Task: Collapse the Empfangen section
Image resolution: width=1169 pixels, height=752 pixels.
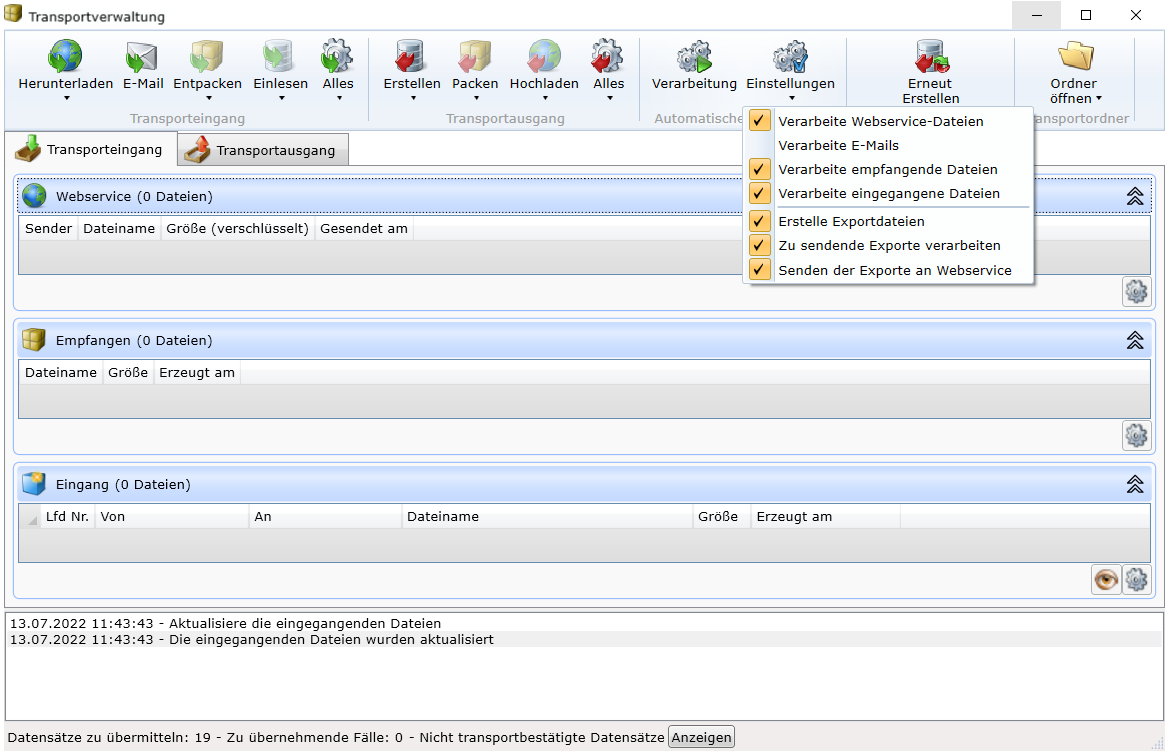Action: coord(1134,341)
